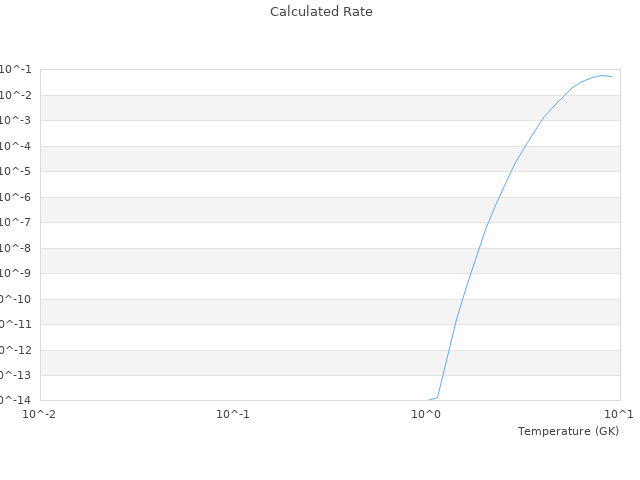Click the 10^-8 y-axis tick label
The width and height of the screenshot is (640, 480).
[x=15, y=248]
